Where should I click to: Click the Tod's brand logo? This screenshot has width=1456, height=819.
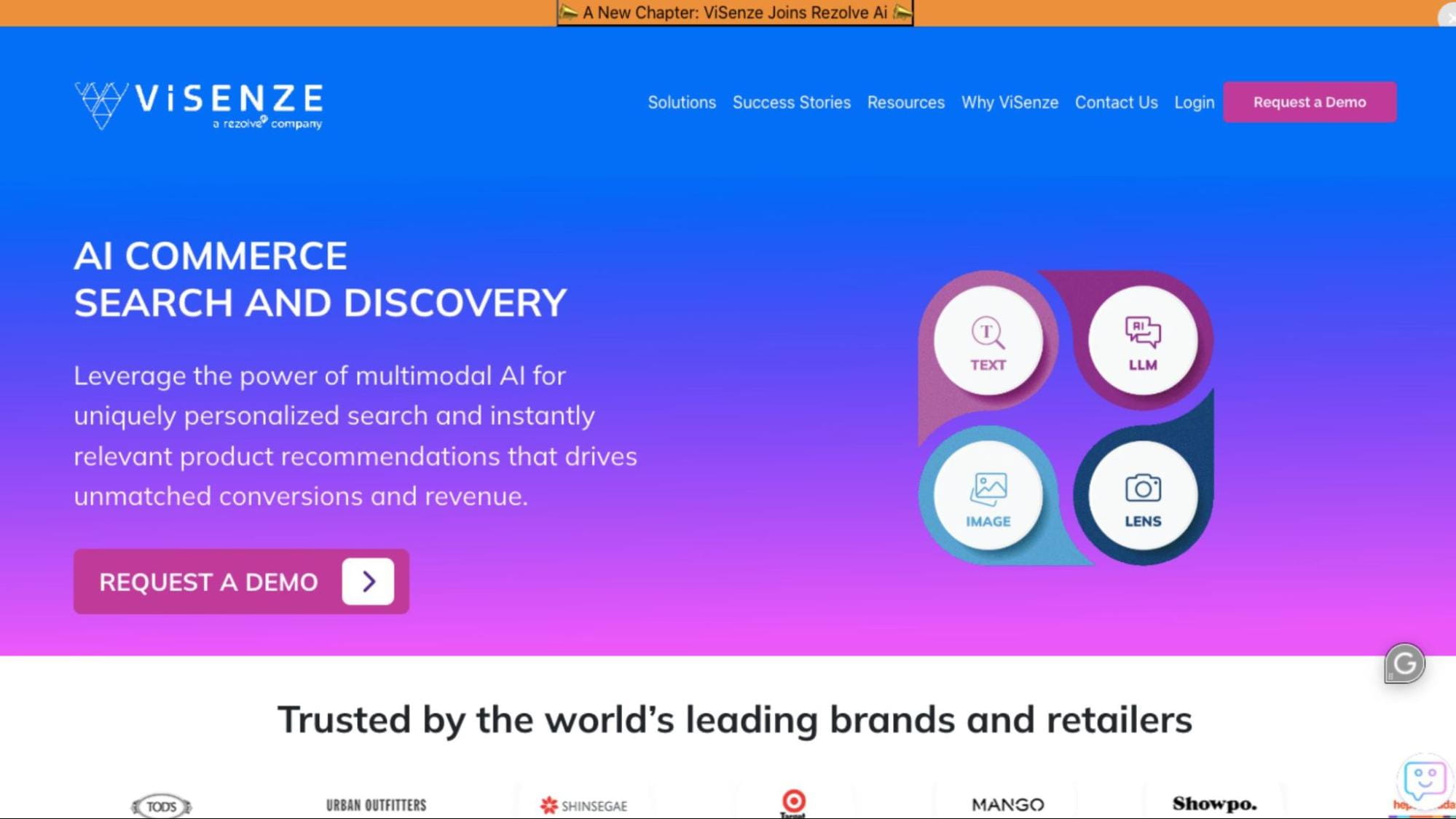161,806
